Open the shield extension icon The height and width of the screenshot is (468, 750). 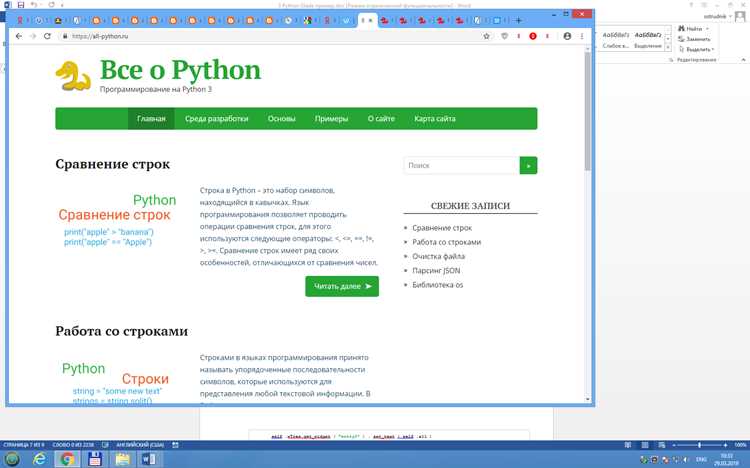tap(504, 36)
